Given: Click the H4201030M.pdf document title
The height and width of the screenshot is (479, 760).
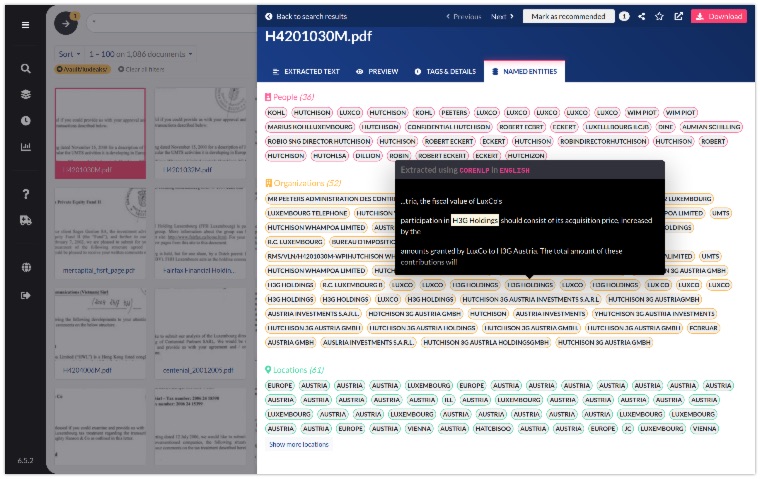Looking at the screenshot, I should pyautogui.click(x=318, y=36).
